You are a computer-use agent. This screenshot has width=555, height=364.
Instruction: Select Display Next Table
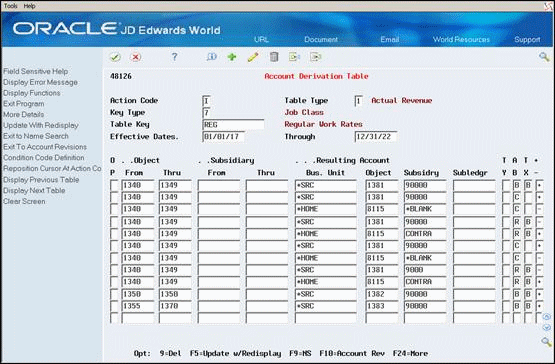point(34,190)
